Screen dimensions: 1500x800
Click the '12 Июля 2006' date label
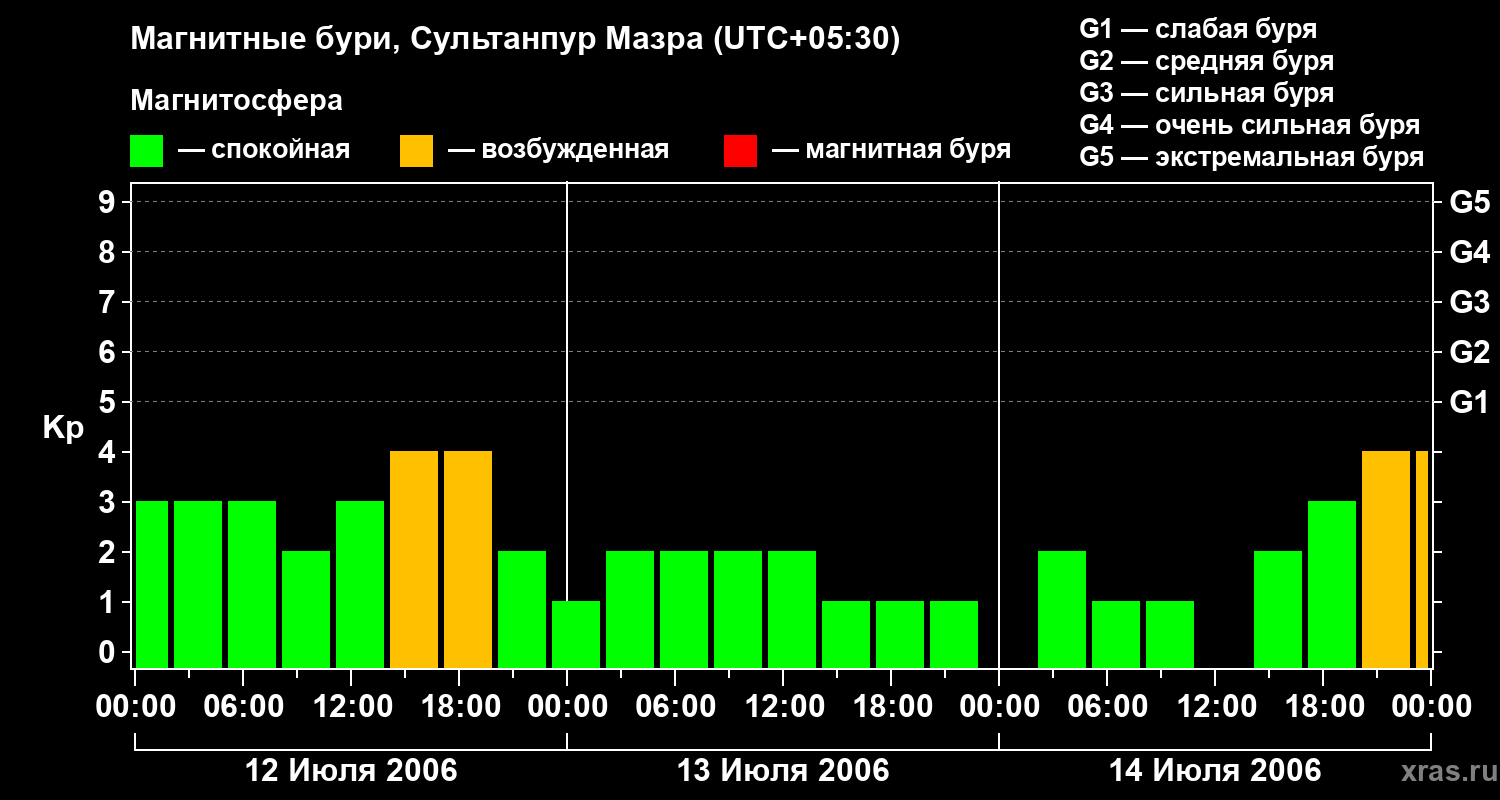tap(351, 771)
